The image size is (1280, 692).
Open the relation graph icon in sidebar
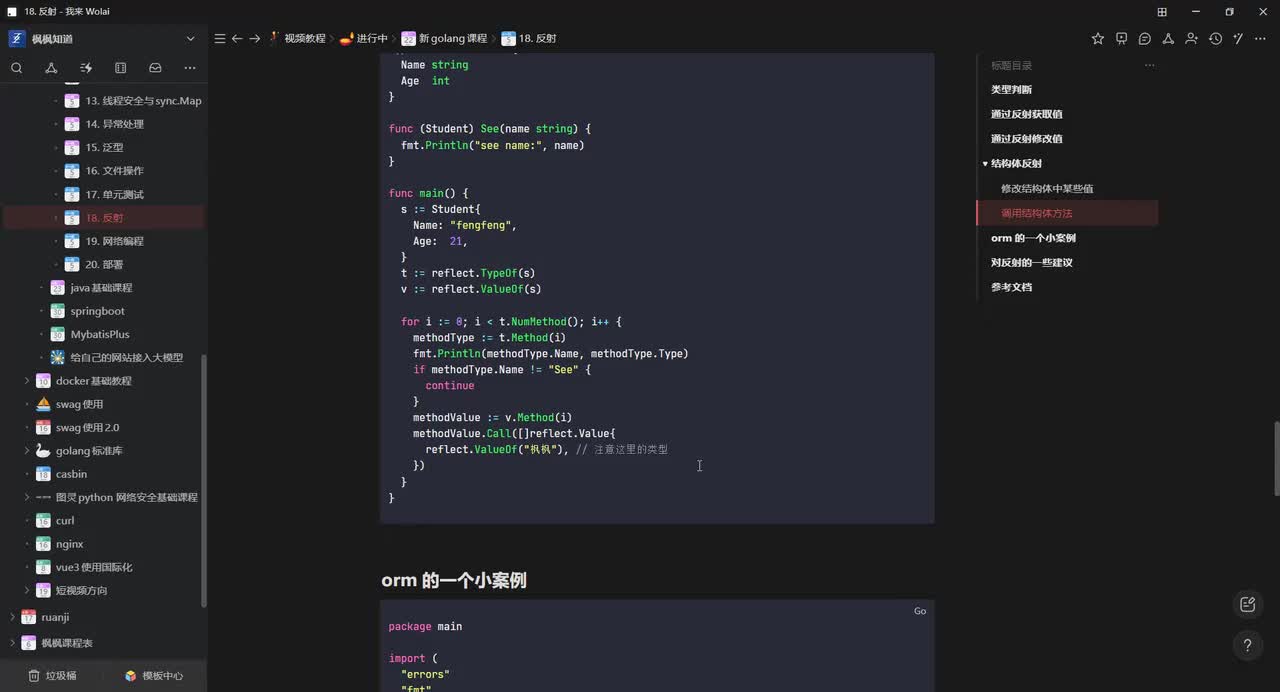51,68
